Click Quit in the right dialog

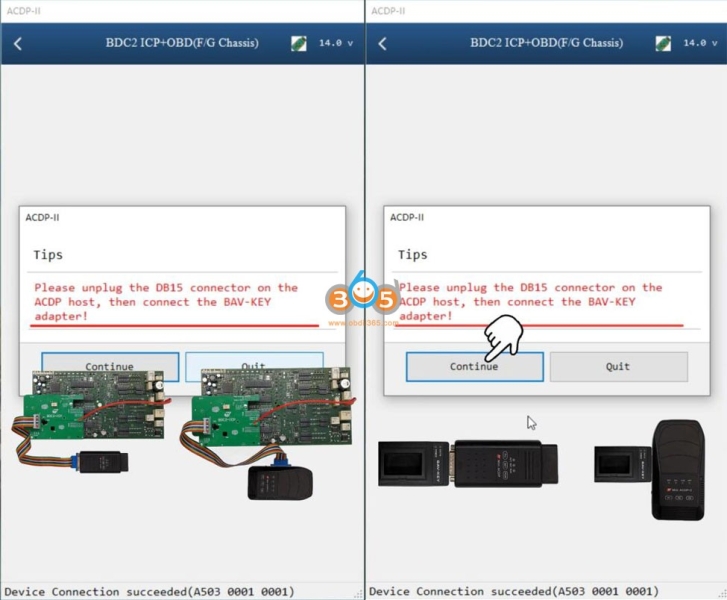[x=619, y=366]
